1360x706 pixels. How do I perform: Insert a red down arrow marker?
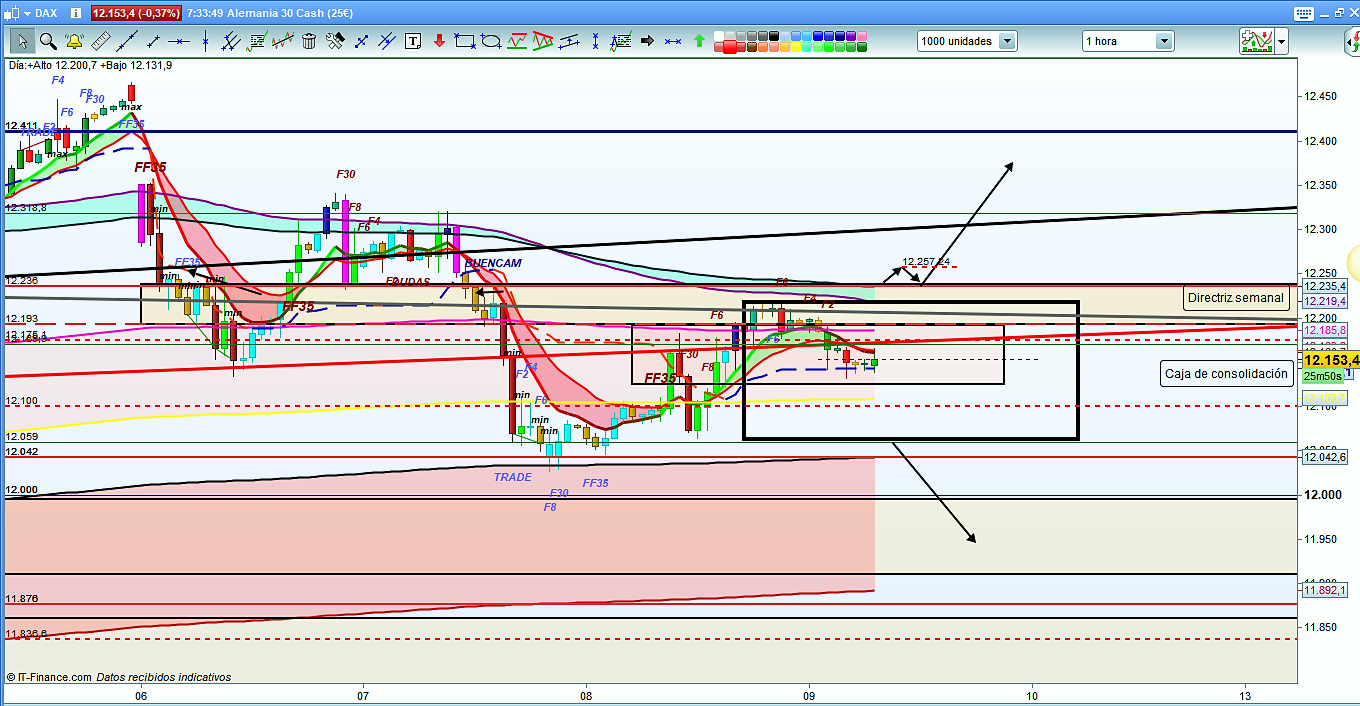pos(438,41)
